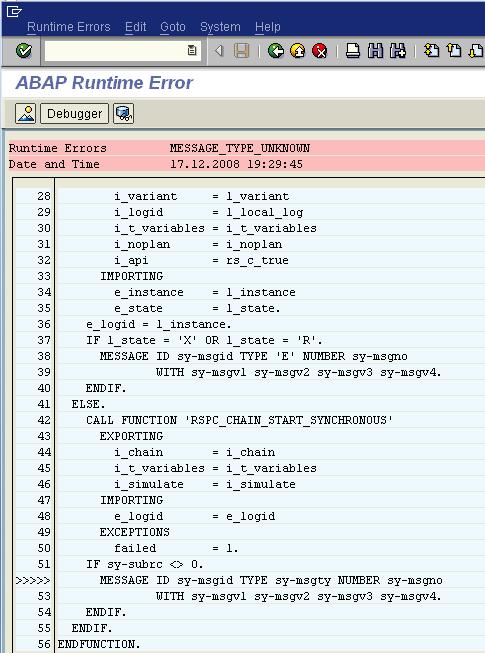Click line number 28
Viewport: 485px width, 653px height.
pos(44,196)
